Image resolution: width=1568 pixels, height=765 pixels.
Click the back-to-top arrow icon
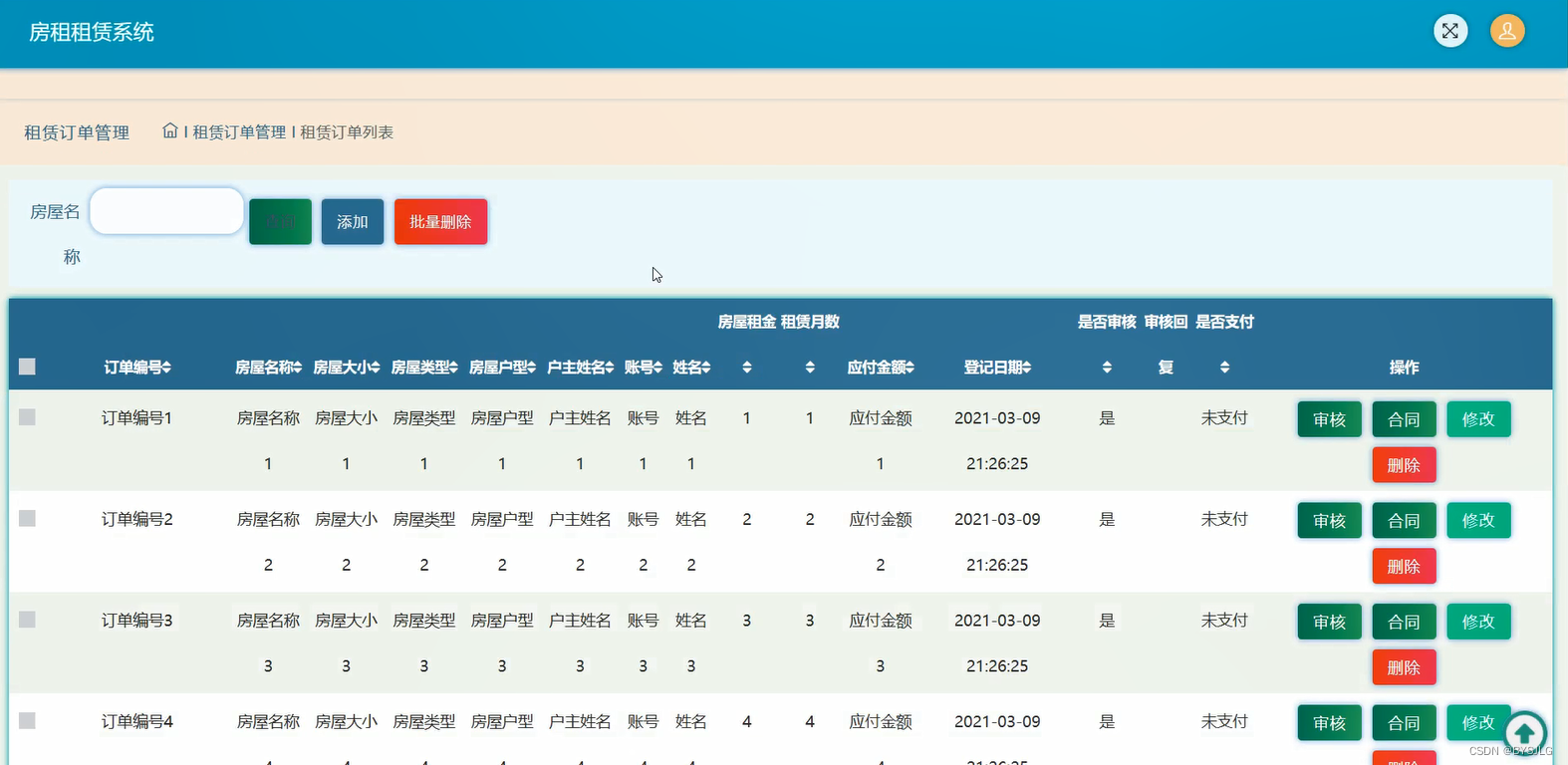1525,732
